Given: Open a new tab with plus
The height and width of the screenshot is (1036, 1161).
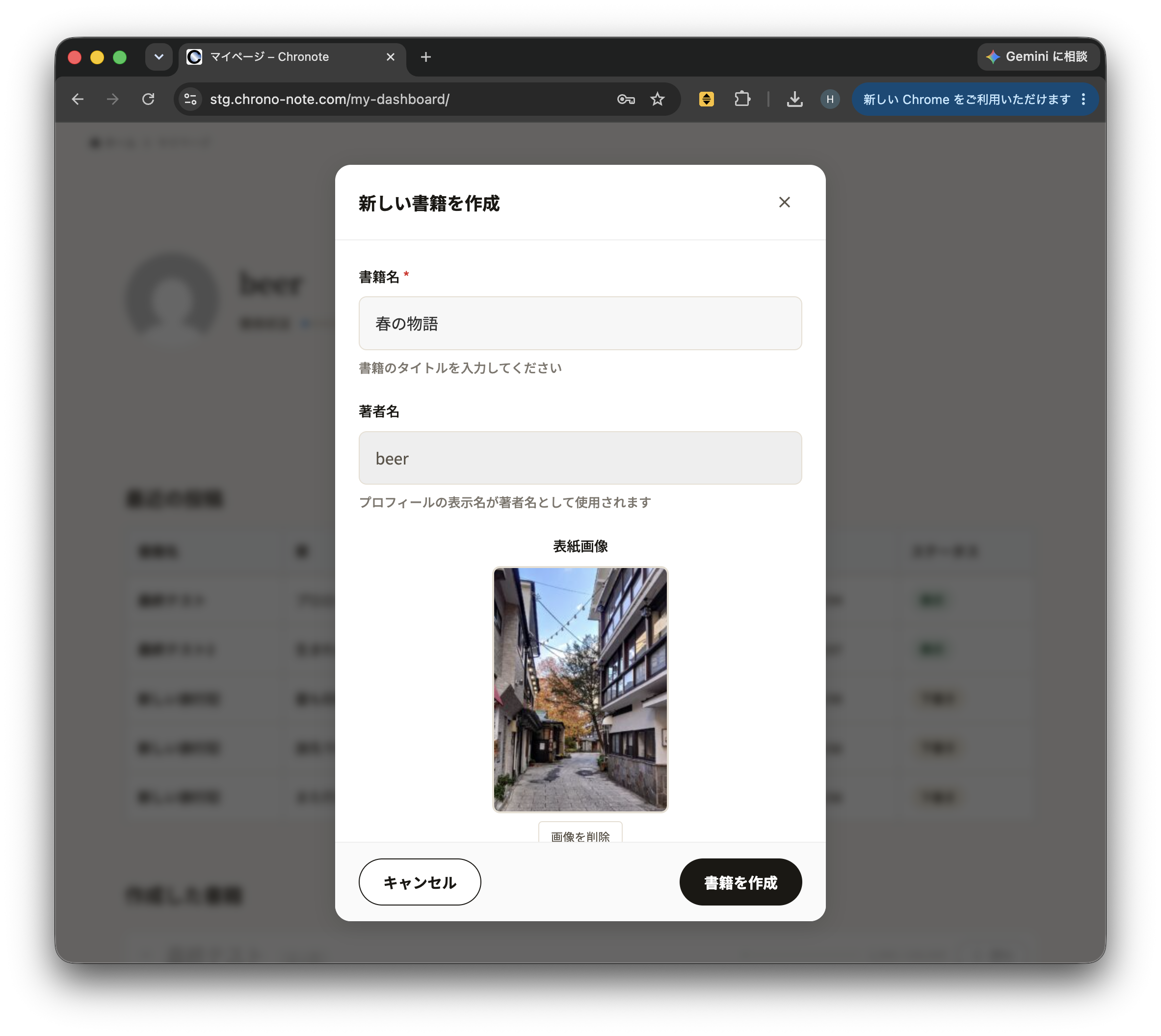Looking at the screenshot, I should point(425,56).
